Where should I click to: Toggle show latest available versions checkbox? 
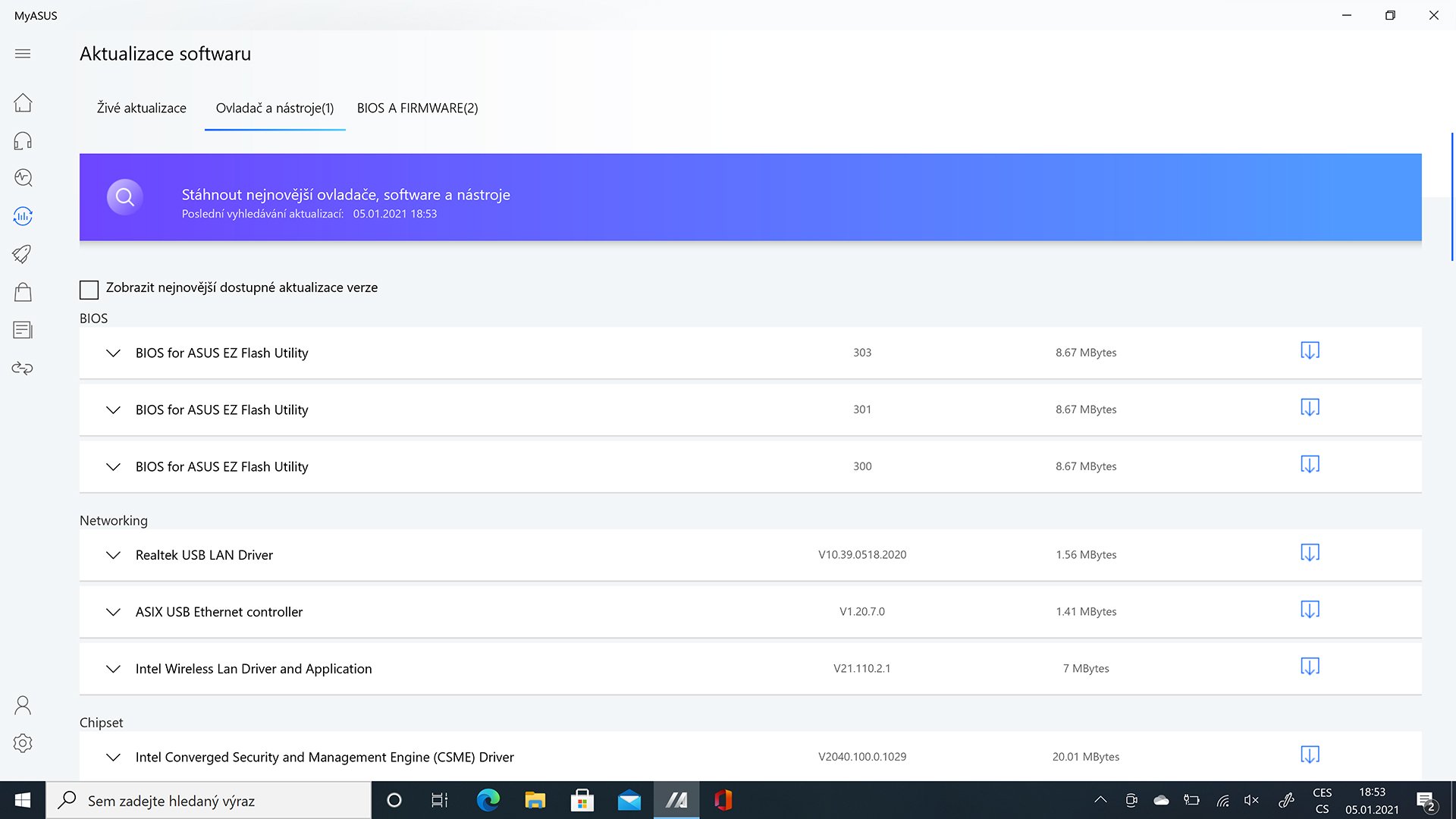tap(89, 289)
